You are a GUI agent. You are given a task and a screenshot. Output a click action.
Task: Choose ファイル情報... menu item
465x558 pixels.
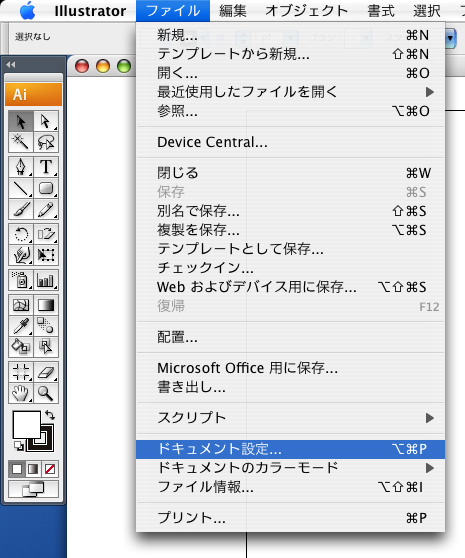pos(290,487)
